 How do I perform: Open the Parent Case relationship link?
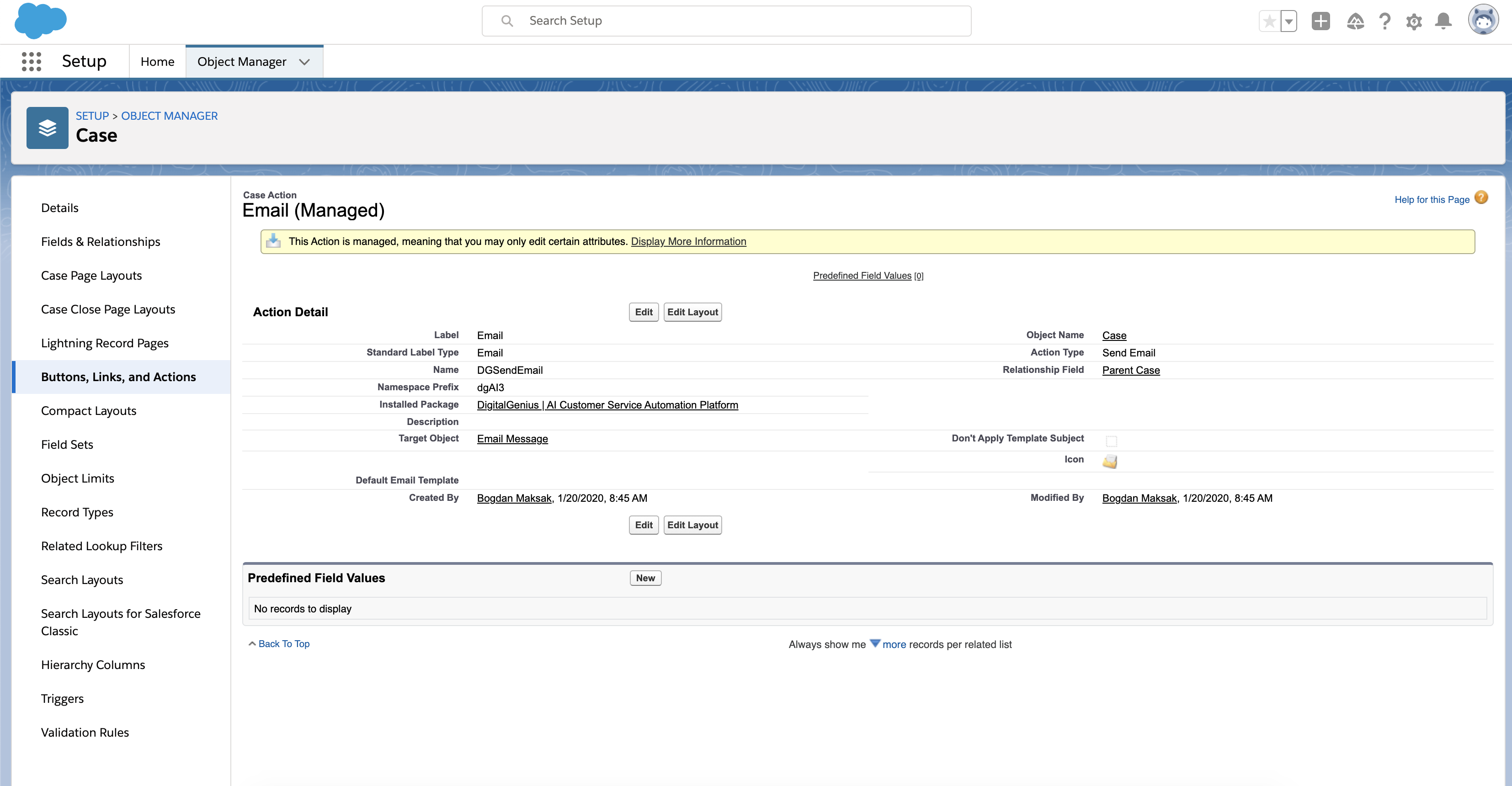point(1131,371)
